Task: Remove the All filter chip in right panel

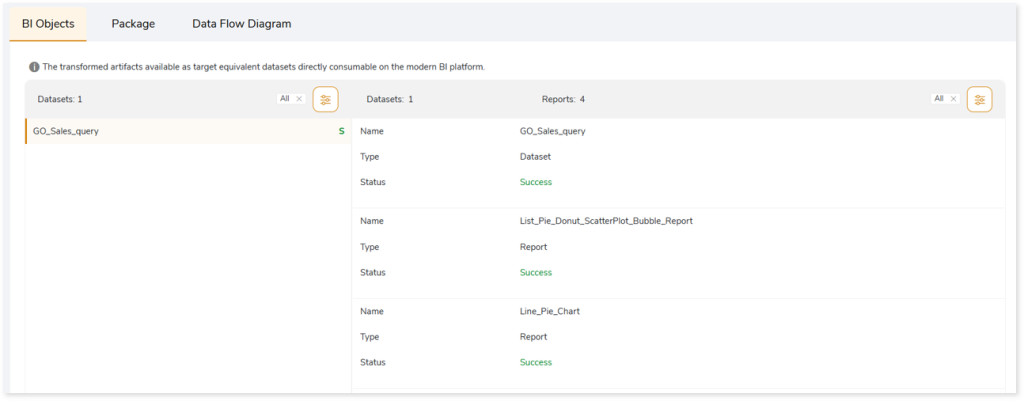Action: point(953,99)
